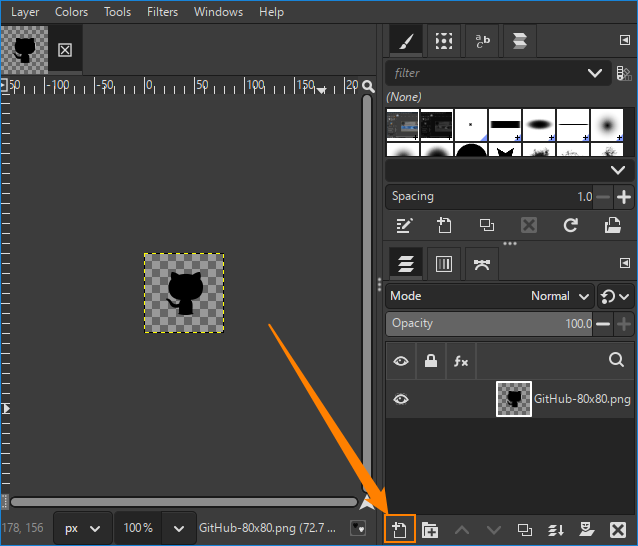Screen dimensions: 638x546
Task: Select the small pixel dot brush
Action: pyautogui.click(x=471, y=125)
